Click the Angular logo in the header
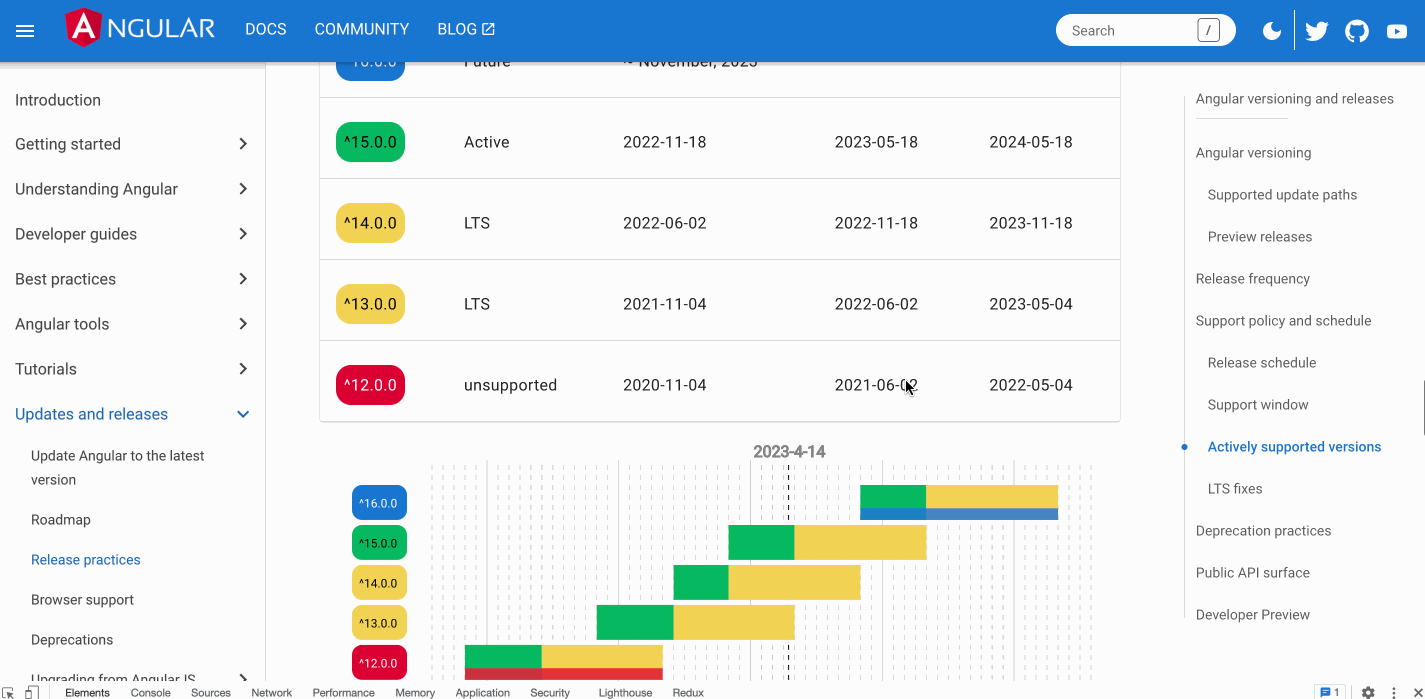 point(140,29)
